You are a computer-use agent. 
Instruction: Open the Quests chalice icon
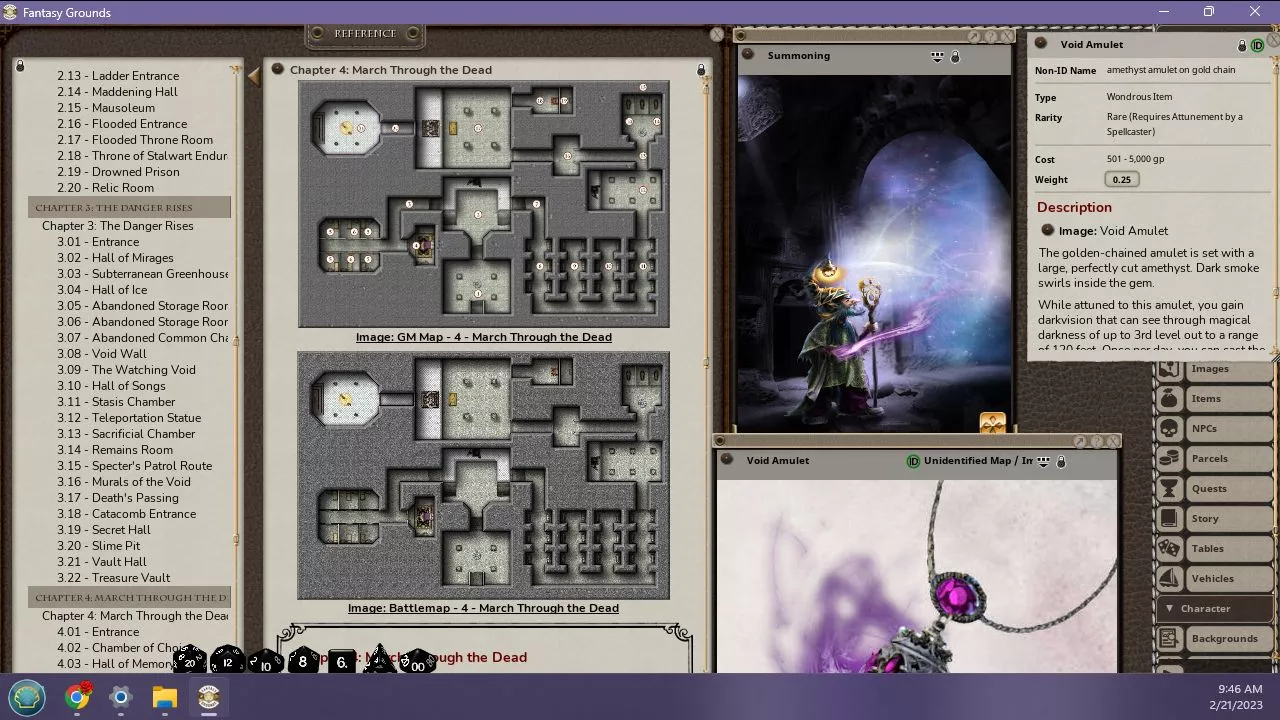[1168, 488]
